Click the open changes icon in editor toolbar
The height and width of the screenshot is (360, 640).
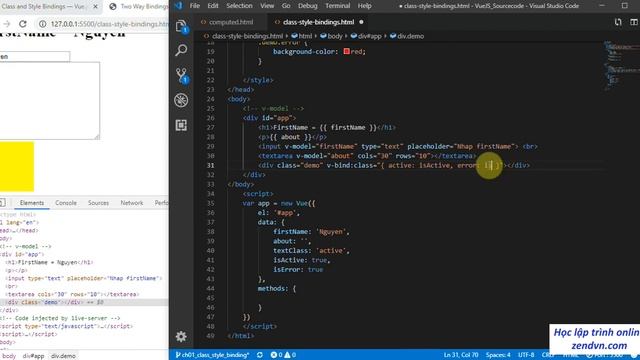click(x=618, y=22)
